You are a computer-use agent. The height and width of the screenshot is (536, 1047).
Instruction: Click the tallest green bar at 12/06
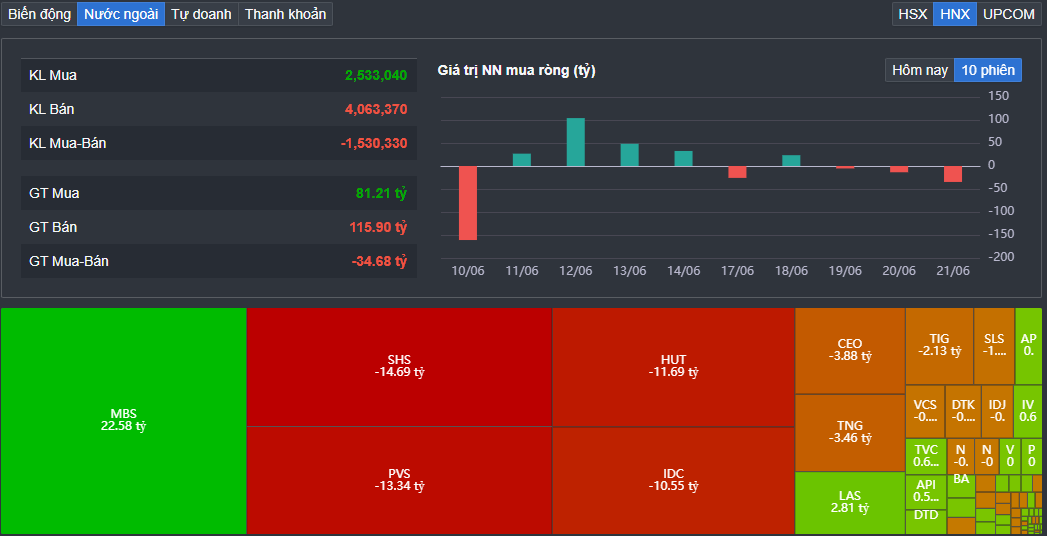[x=576, y=142]
